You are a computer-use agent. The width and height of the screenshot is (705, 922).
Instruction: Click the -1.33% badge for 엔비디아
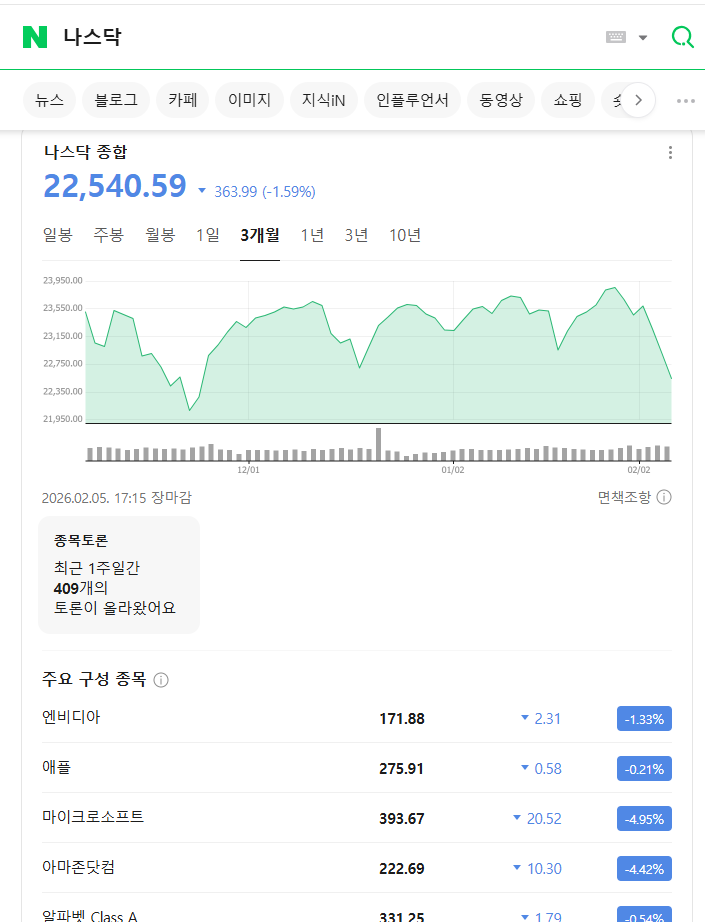644,719
